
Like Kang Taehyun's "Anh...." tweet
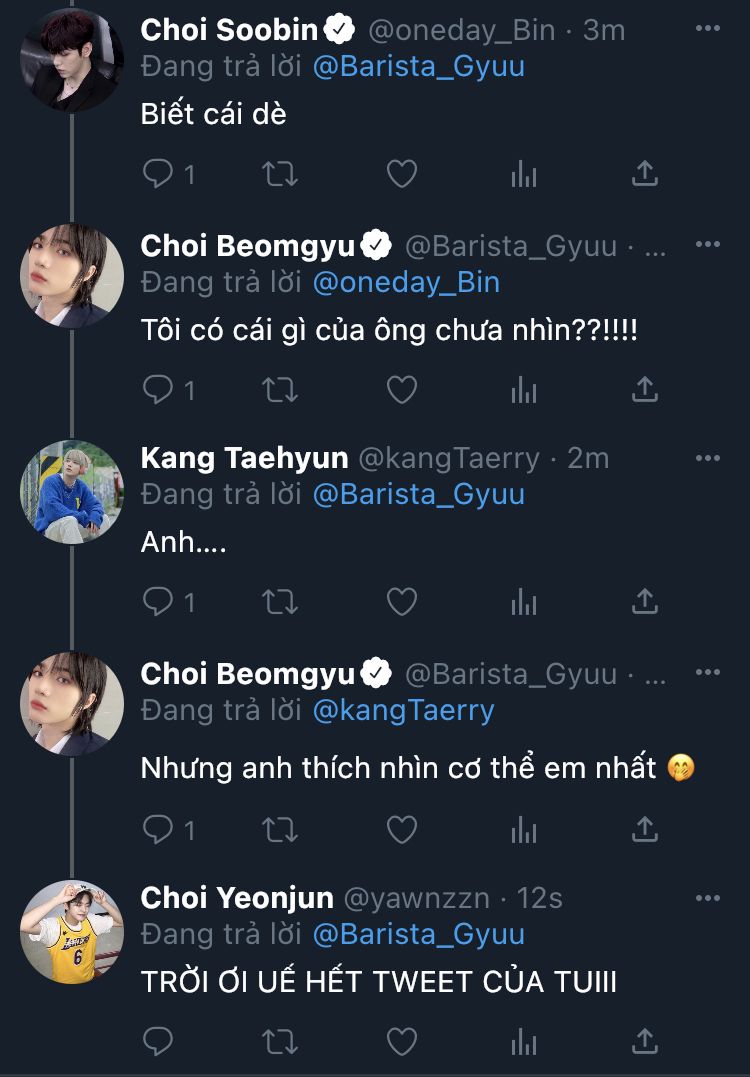pyautogui.click(x=401, y=601)
